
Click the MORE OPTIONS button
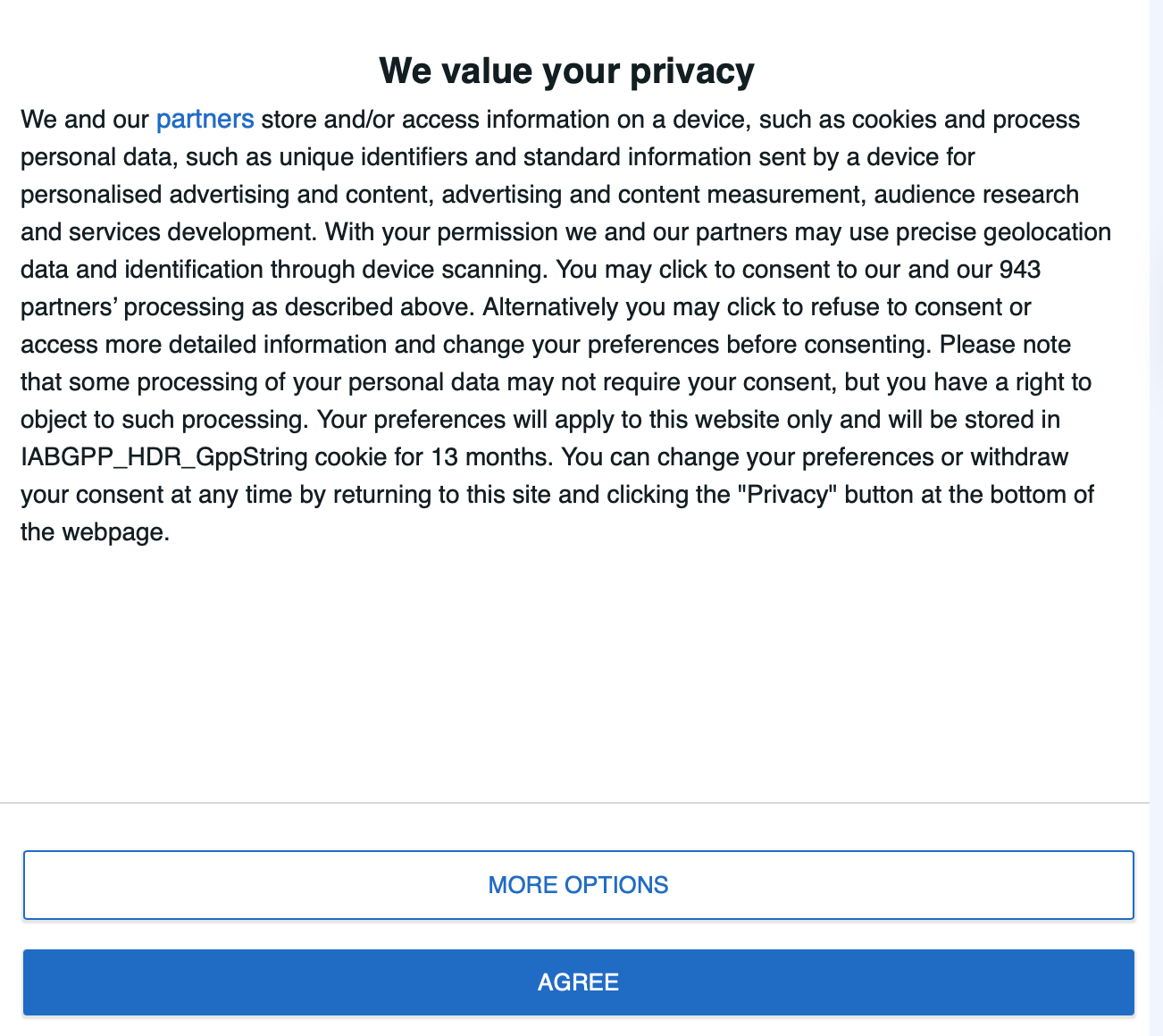tap(578, 885)
